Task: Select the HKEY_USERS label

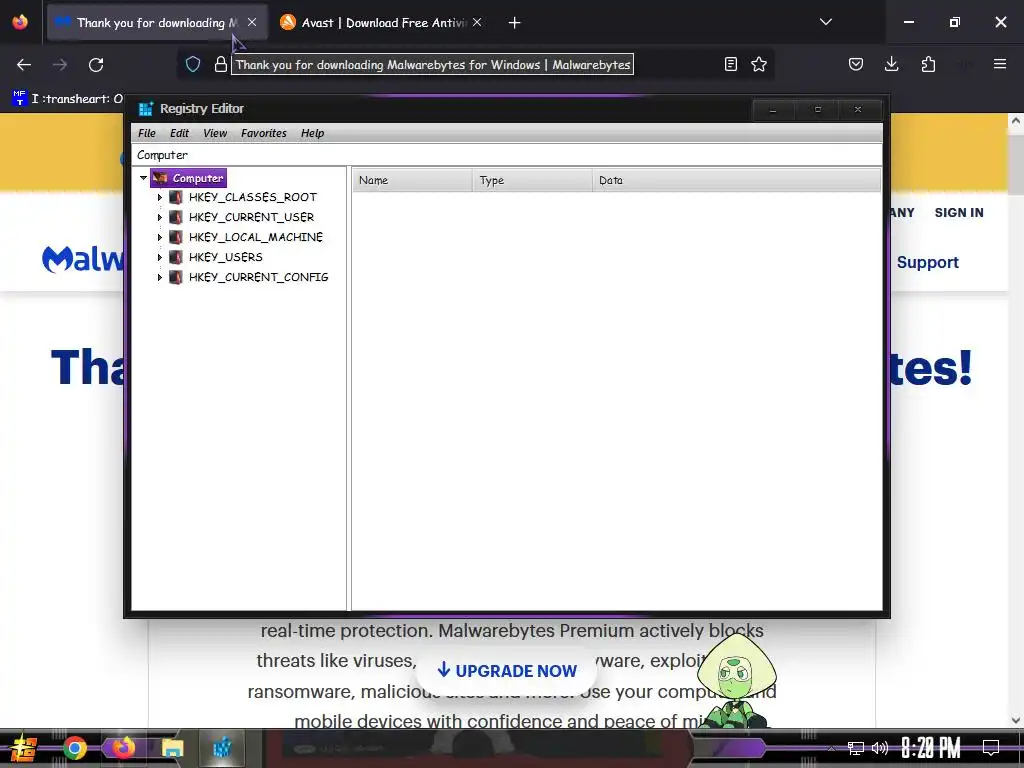Action: click(x=226, y=257)
